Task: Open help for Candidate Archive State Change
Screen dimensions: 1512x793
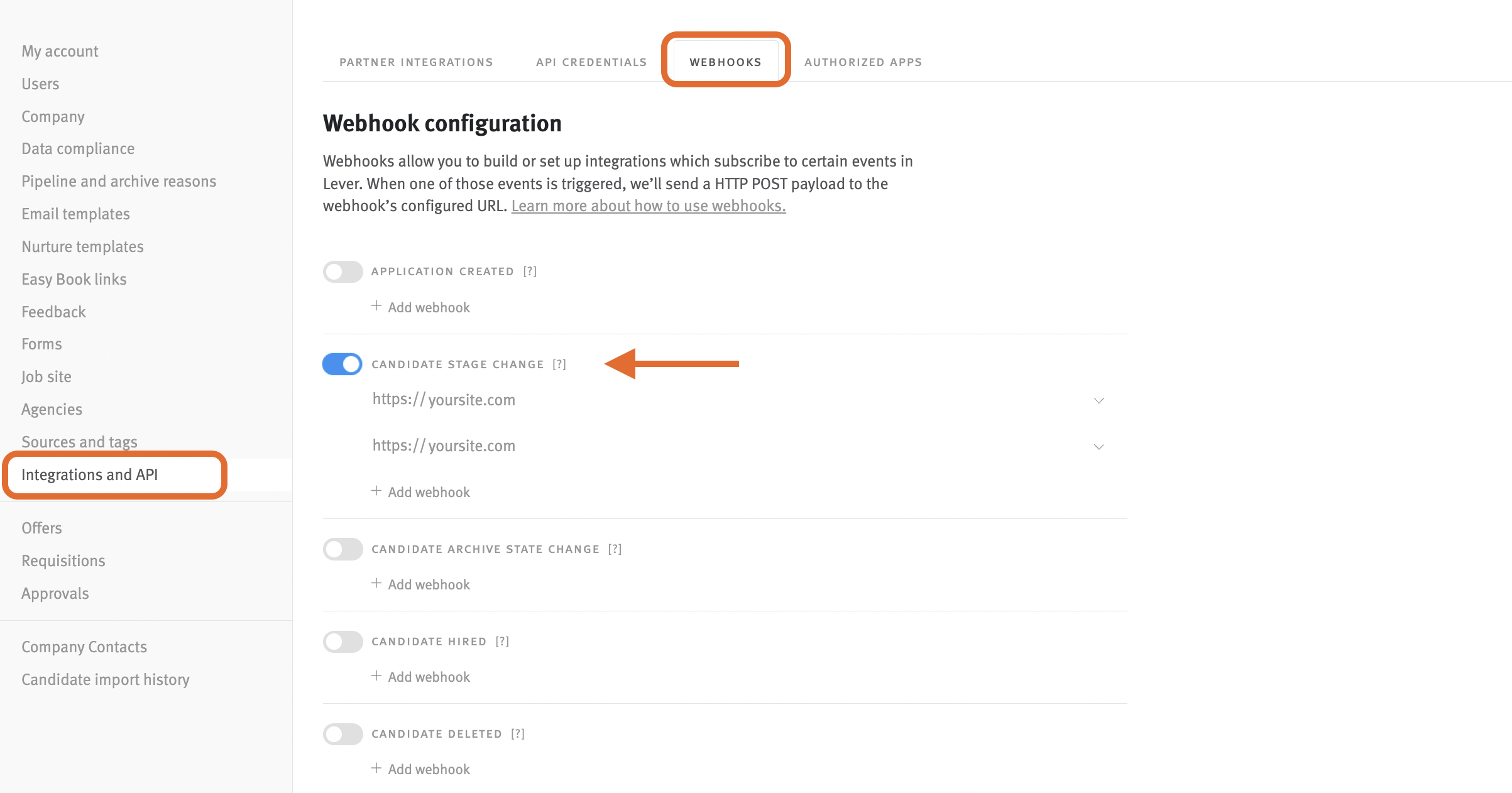Action: 615,549
